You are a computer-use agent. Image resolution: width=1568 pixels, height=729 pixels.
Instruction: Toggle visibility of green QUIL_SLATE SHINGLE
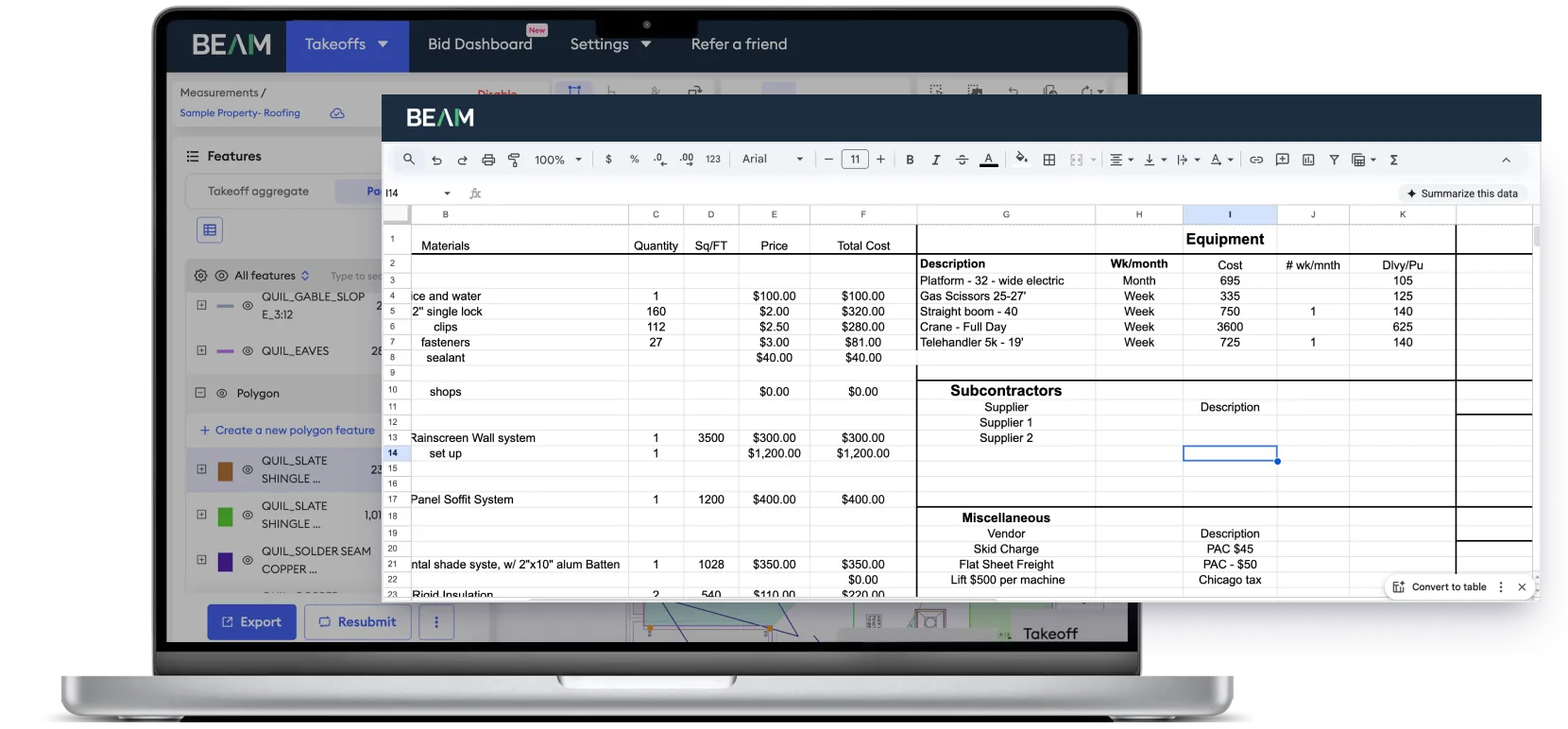pos(247,516)
